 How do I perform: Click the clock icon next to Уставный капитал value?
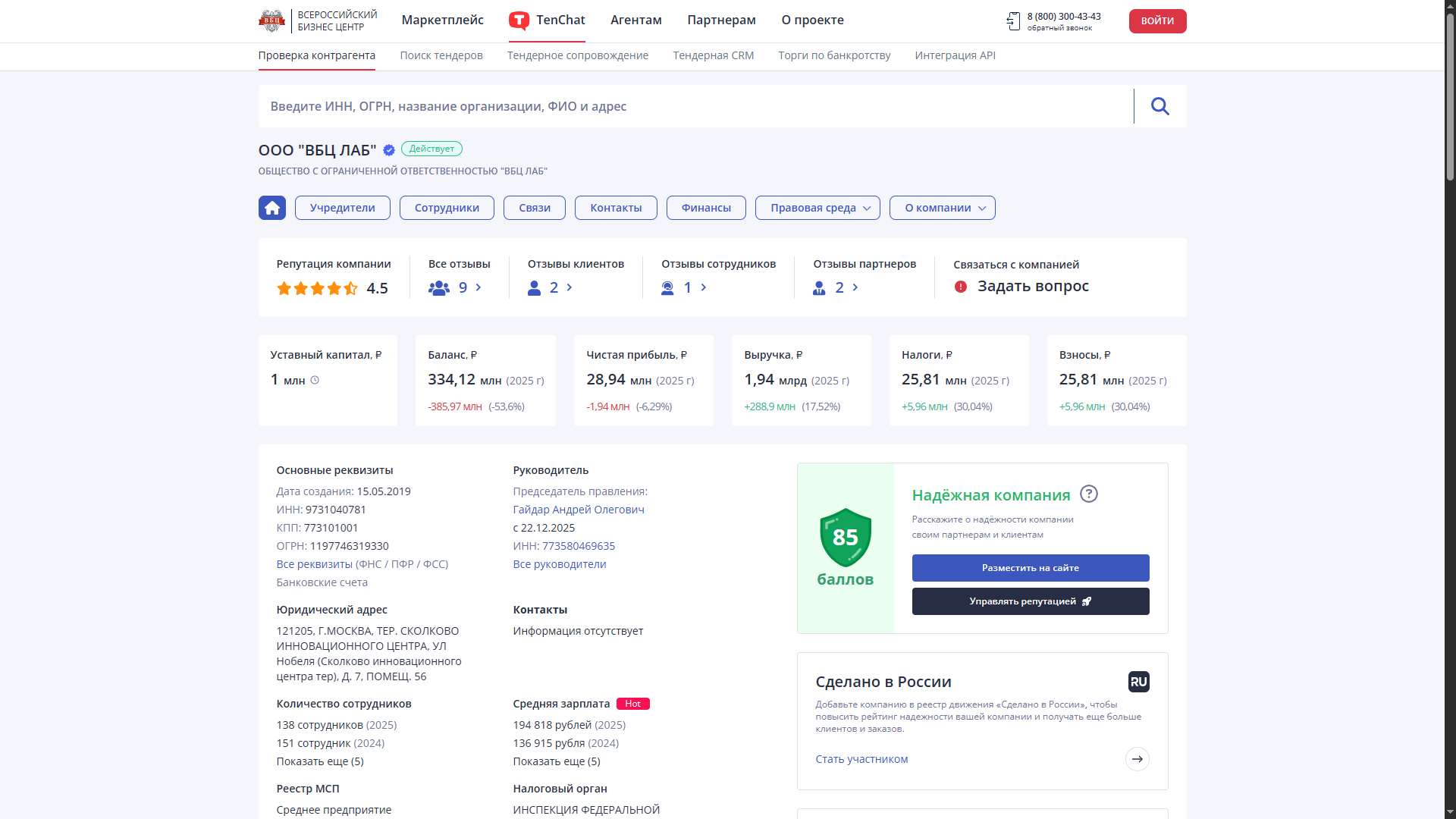coord(315,380)
